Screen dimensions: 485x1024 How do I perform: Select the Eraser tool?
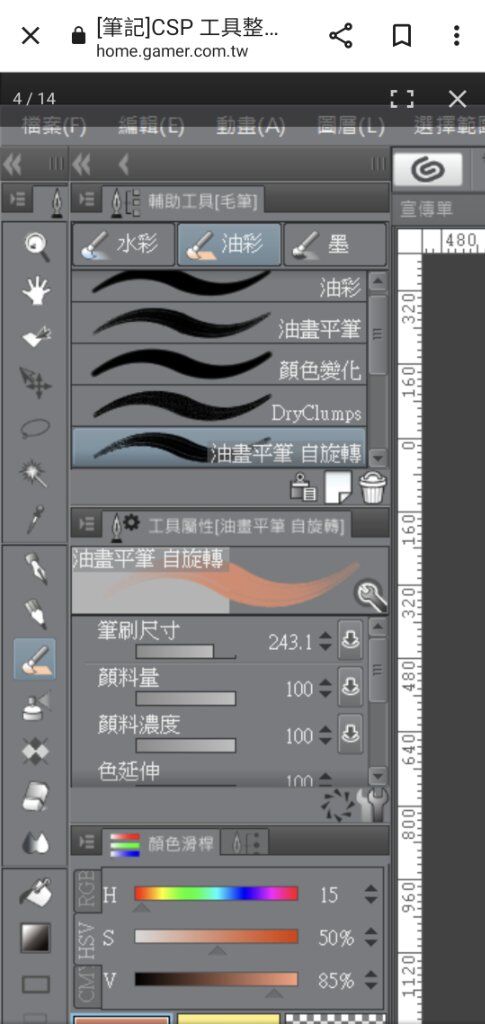coord(36,797)
